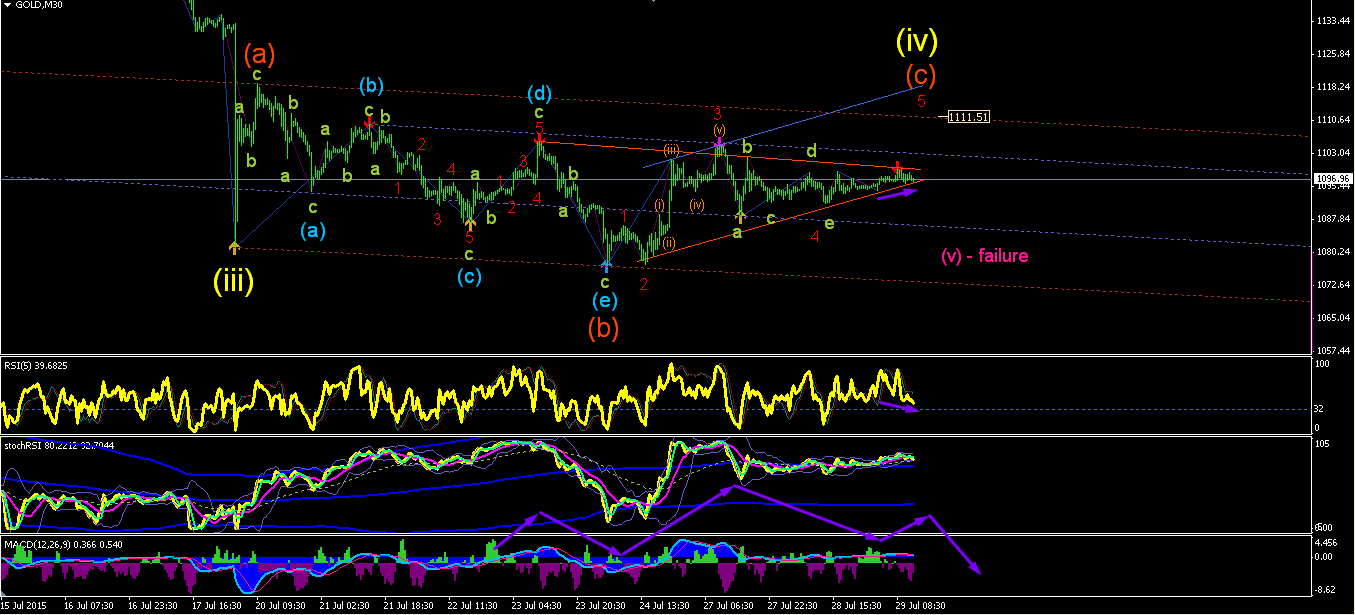Click the blue (e) wave label
Viewport: 1355px width, 615px height.
[x=604, y=301]
